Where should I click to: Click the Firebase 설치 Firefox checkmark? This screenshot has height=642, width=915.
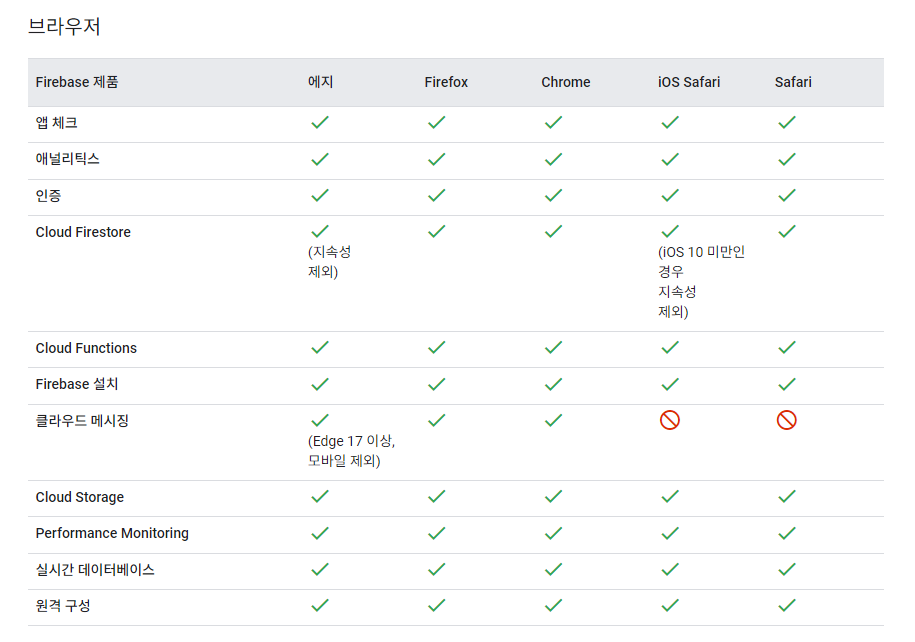pos(436,385)
